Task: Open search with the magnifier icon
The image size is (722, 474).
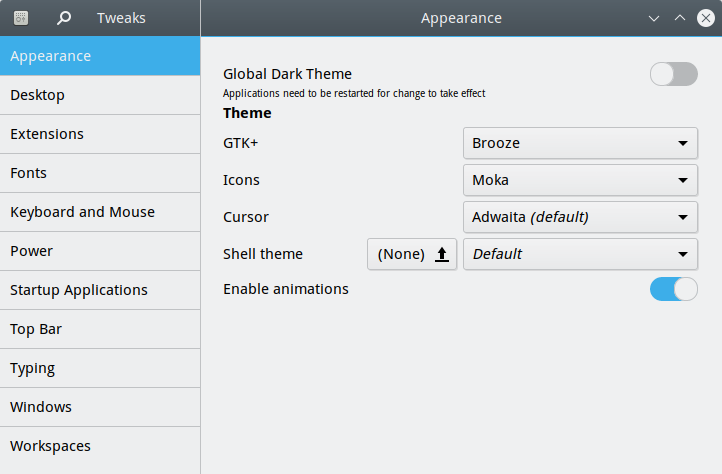Action: (x=64, y=18)
